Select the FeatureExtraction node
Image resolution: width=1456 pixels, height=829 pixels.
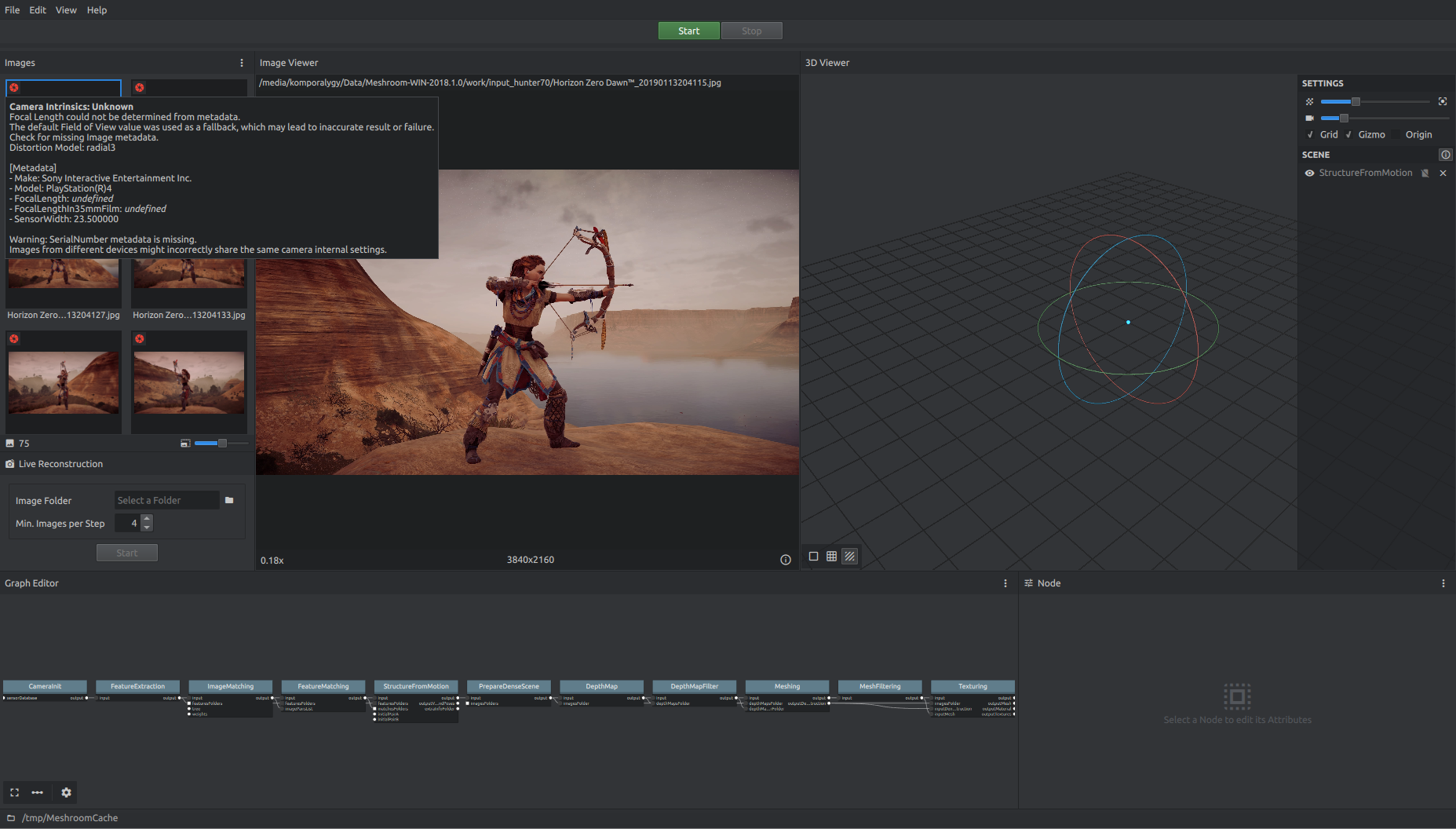(x=137, y=686)
